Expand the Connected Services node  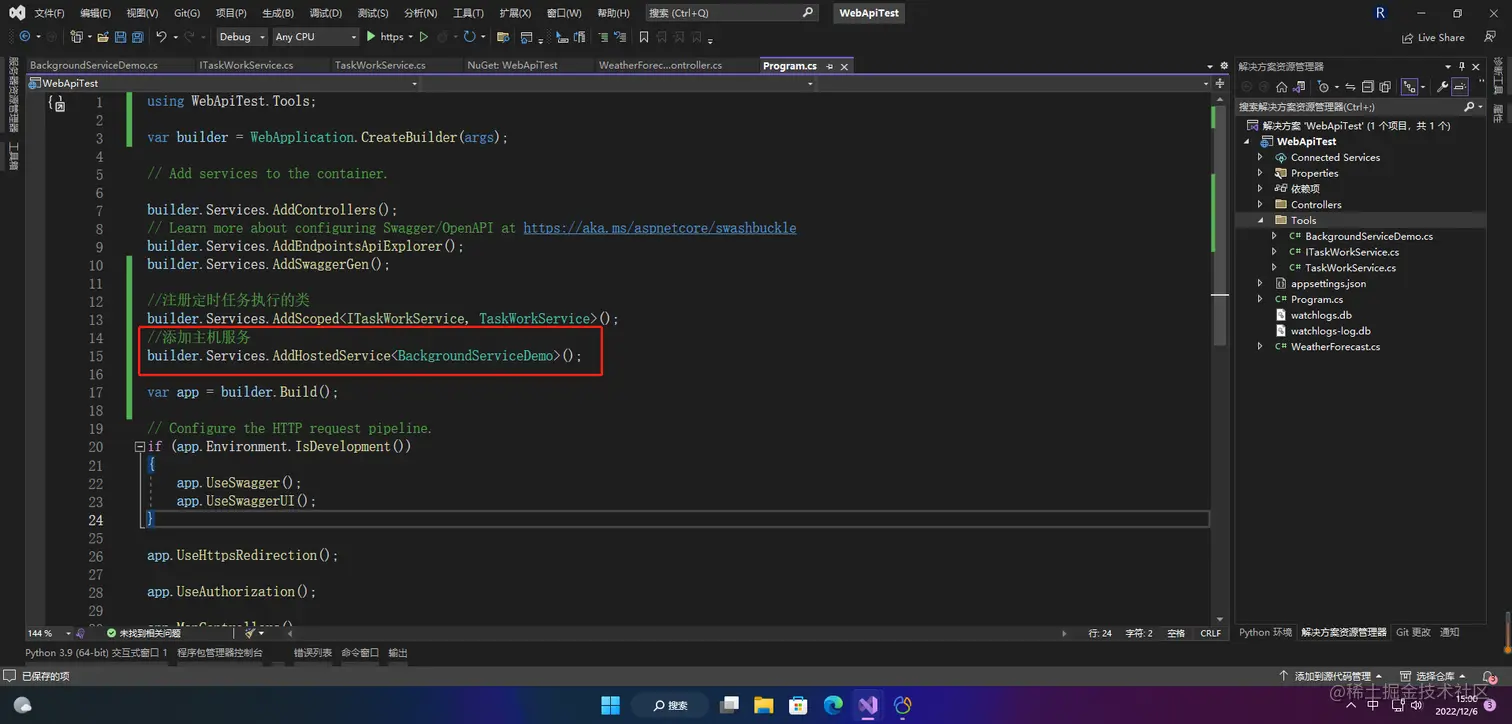point(1260,157)
